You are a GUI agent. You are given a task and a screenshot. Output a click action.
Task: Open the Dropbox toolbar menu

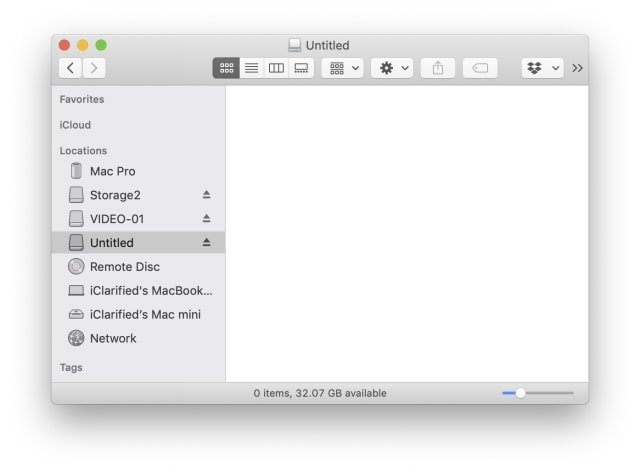542,68
